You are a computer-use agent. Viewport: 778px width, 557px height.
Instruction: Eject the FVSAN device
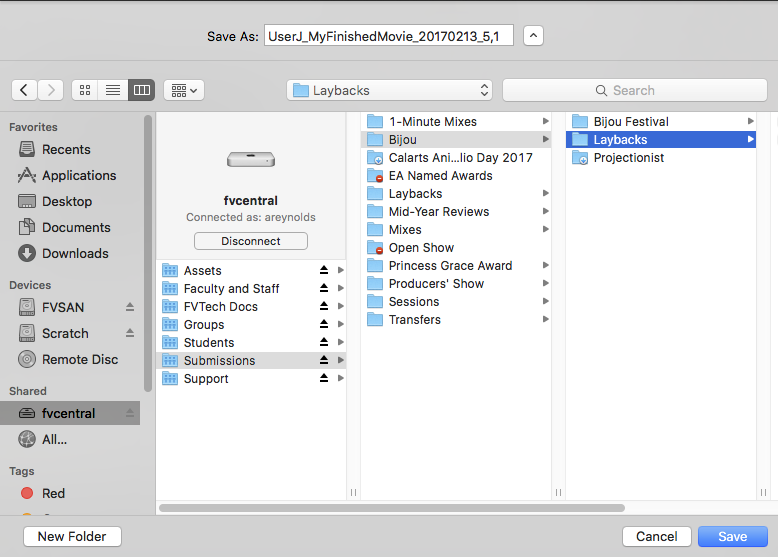point(130,307)
